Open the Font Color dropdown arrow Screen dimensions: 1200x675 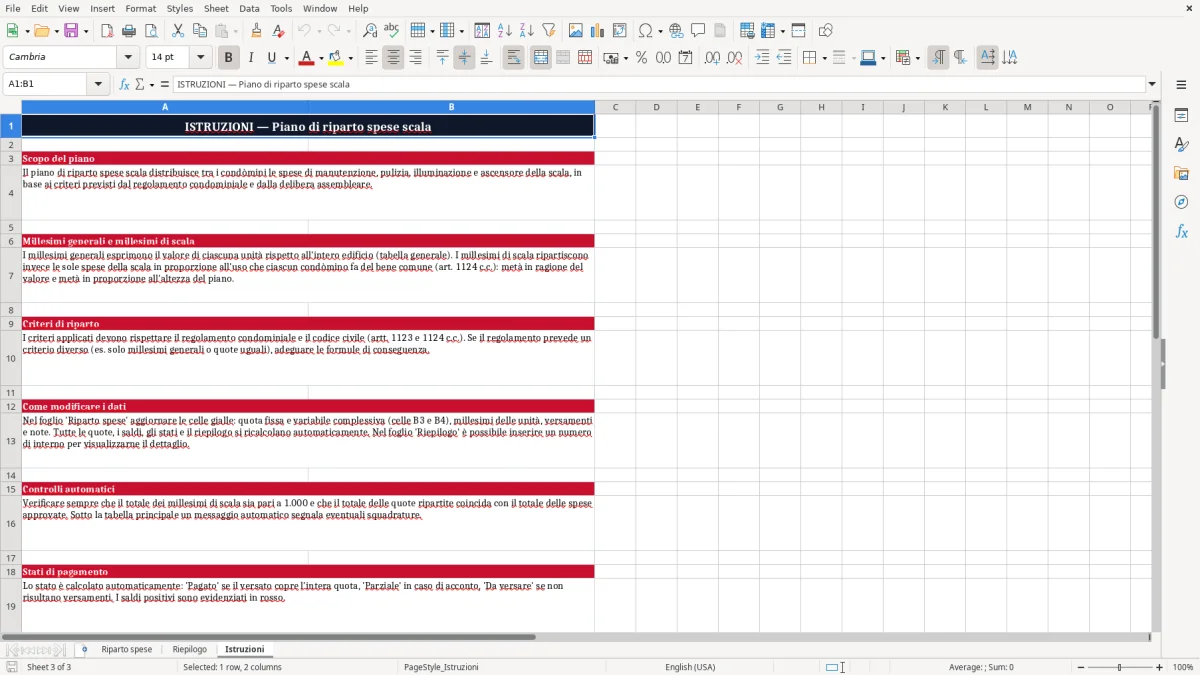click(321, 58)
